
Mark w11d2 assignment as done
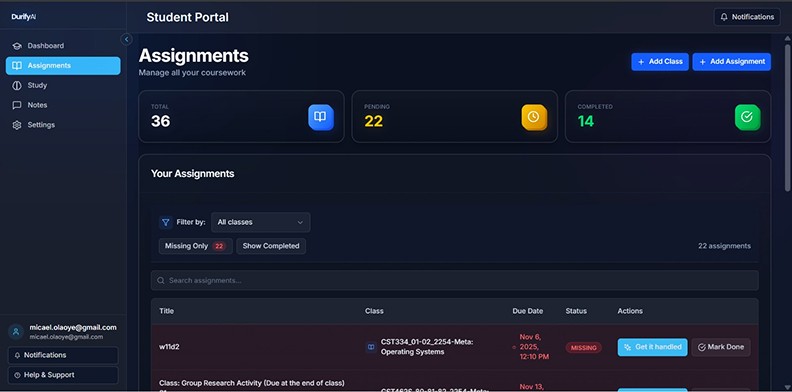click(721, 347)
